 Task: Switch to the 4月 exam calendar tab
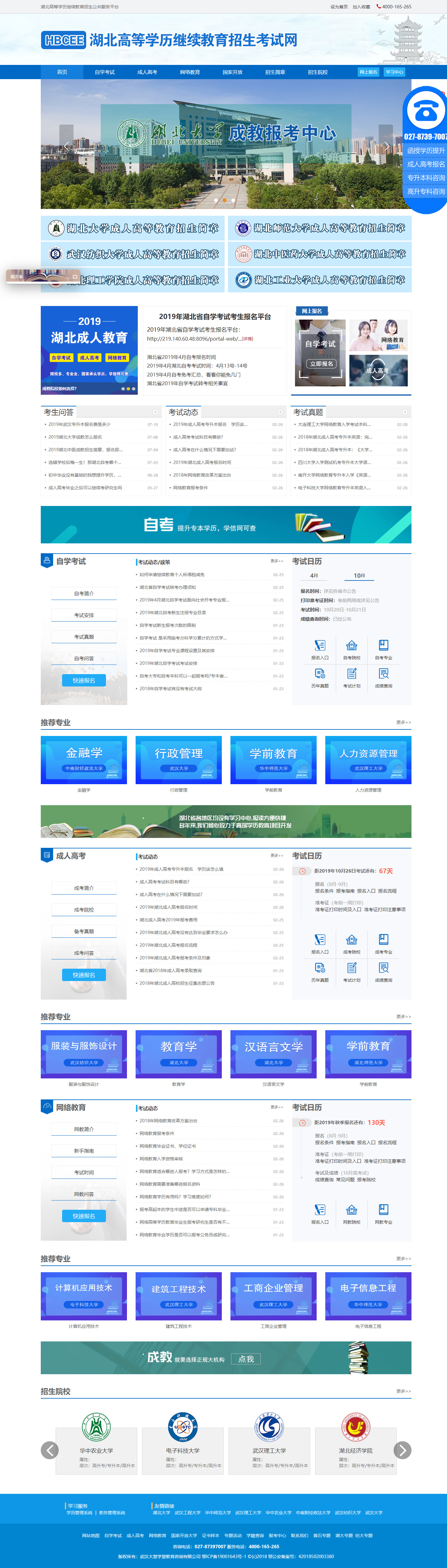tap(314, 575)
